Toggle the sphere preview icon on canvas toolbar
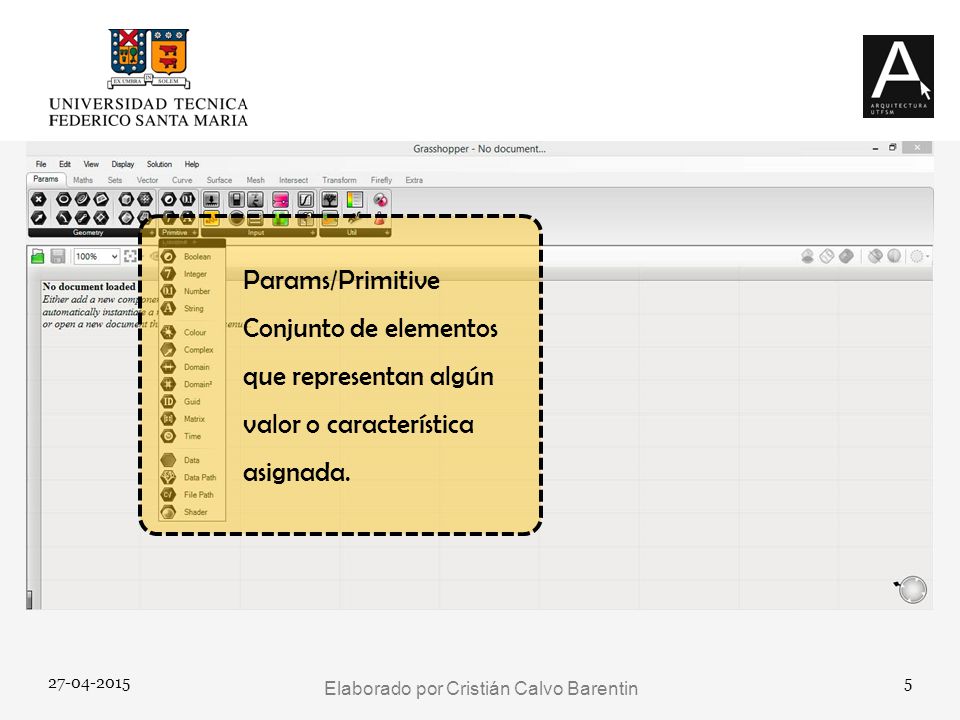The width and height of the screenshot is (960, 720). click(894, 256)
